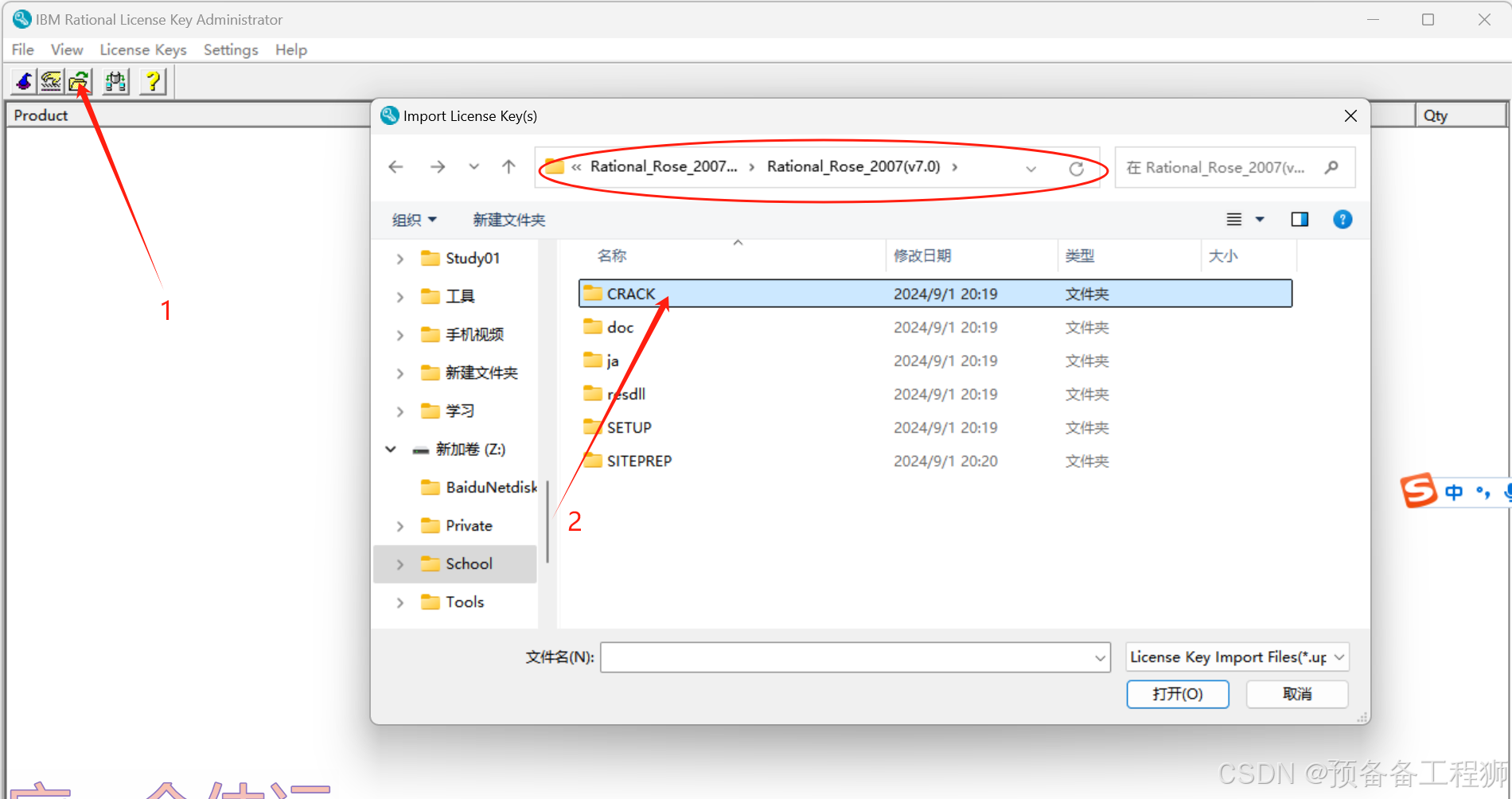Click the 新建文件夹 button
Screen dimensions: 1512x799
tap(509, 220)
